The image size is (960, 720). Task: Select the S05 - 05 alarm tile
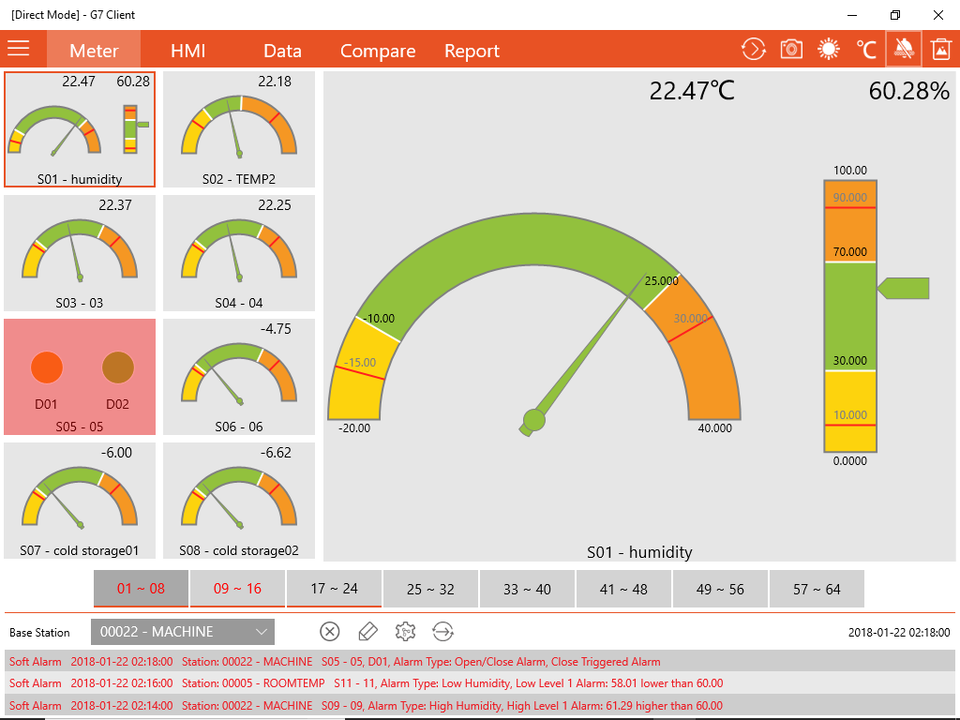click(80, 377)
